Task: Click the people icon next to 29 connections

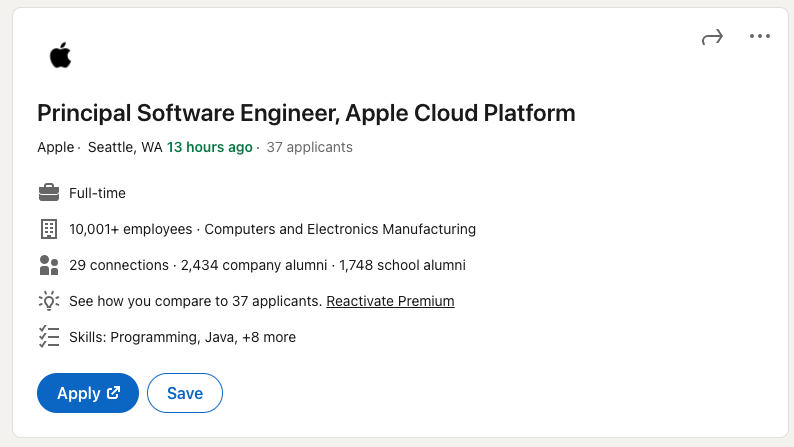Action: [x=49, y=265]
